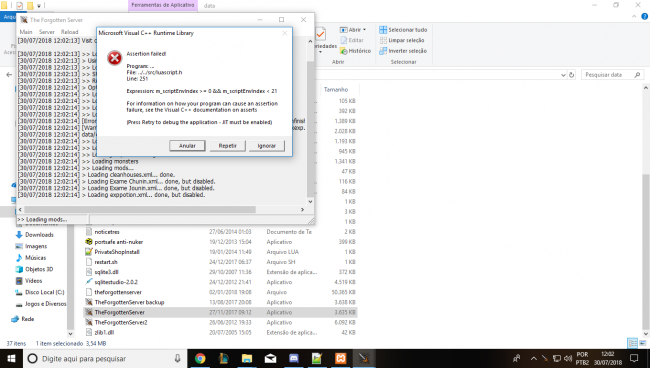The height and width of the screenshot is (368, 650).
Task: Open the Discord icon in taskbar
Action: coord(293,358)
